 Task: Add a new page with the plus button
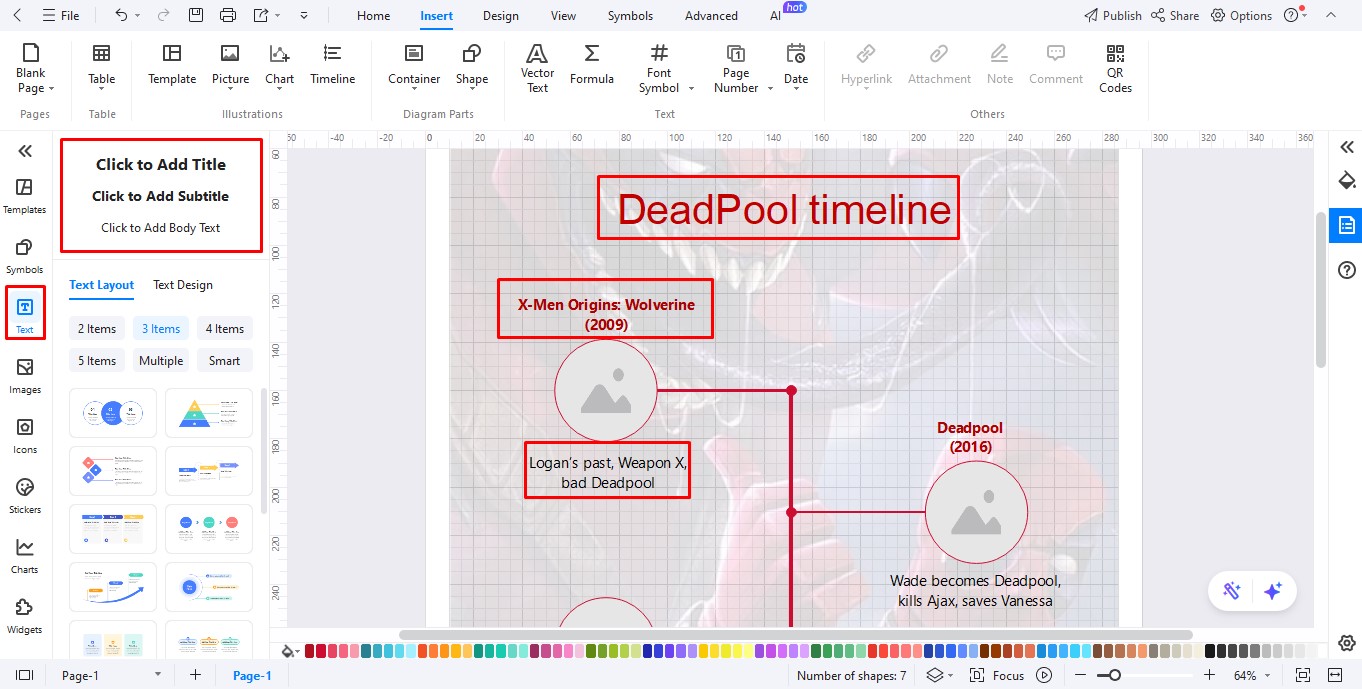tap(195, 676)
